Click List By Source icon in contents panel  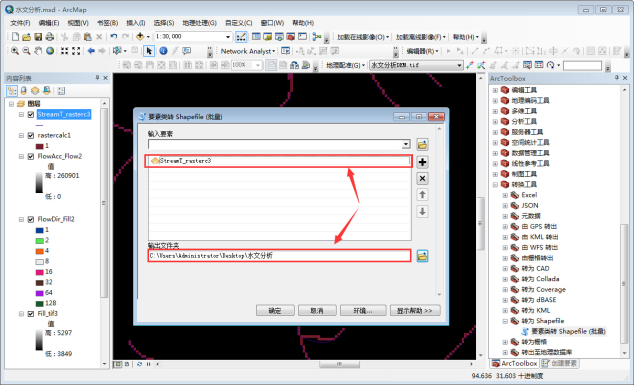tap(24, 91)
